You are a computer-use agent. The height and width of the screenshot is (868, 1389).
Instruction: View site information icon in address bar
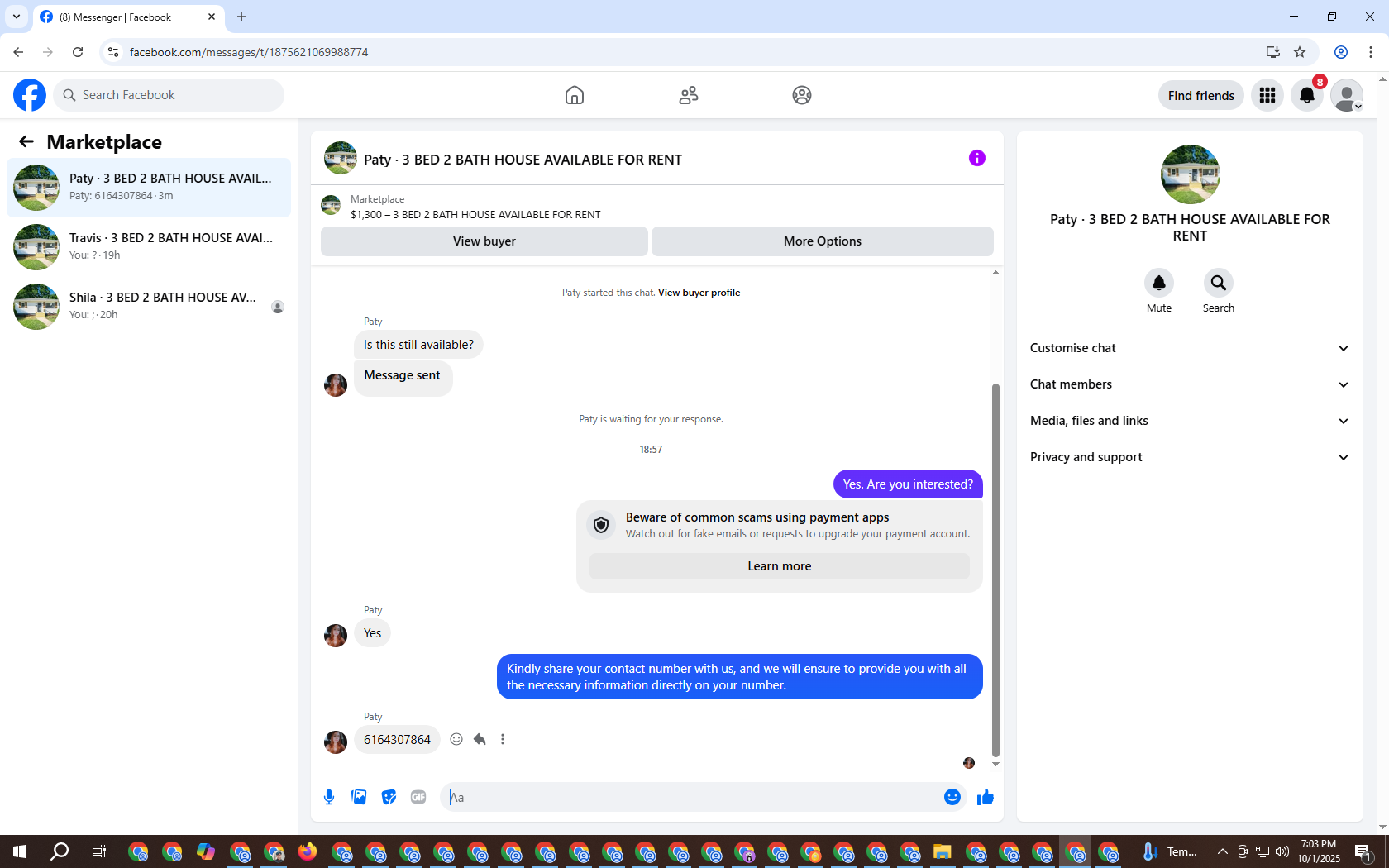pyautogui.click(x=113, y=52)
